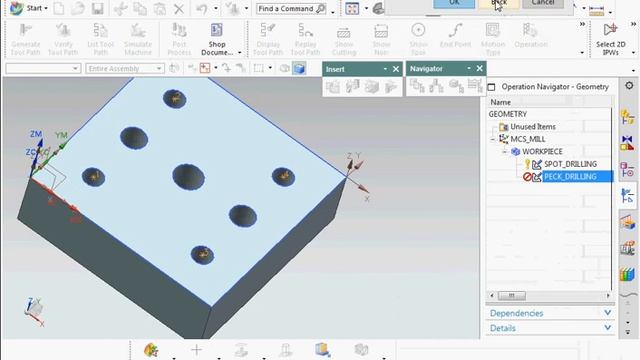The width and height of the screenshot is (640, 360).
Task: Click the Cut scissors icon
Action: [120, 8]
